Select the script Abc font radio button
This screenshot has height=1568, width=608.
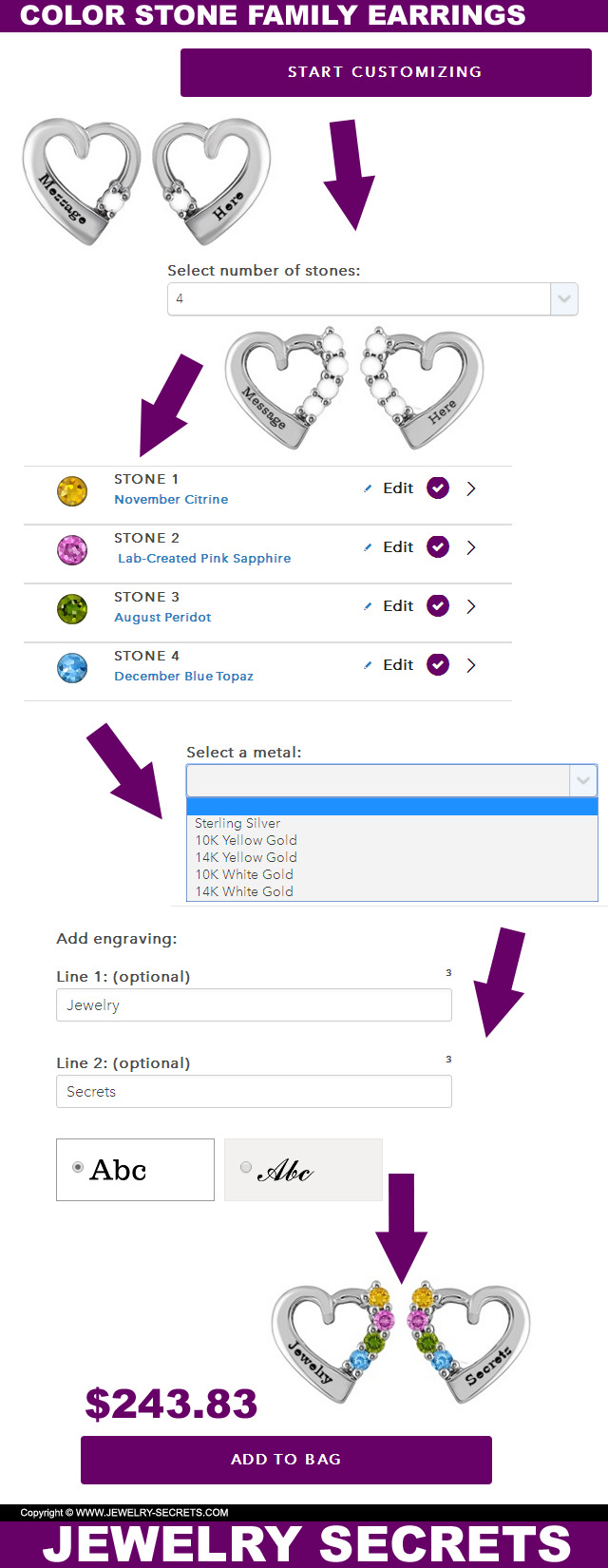coord(246,1167)
